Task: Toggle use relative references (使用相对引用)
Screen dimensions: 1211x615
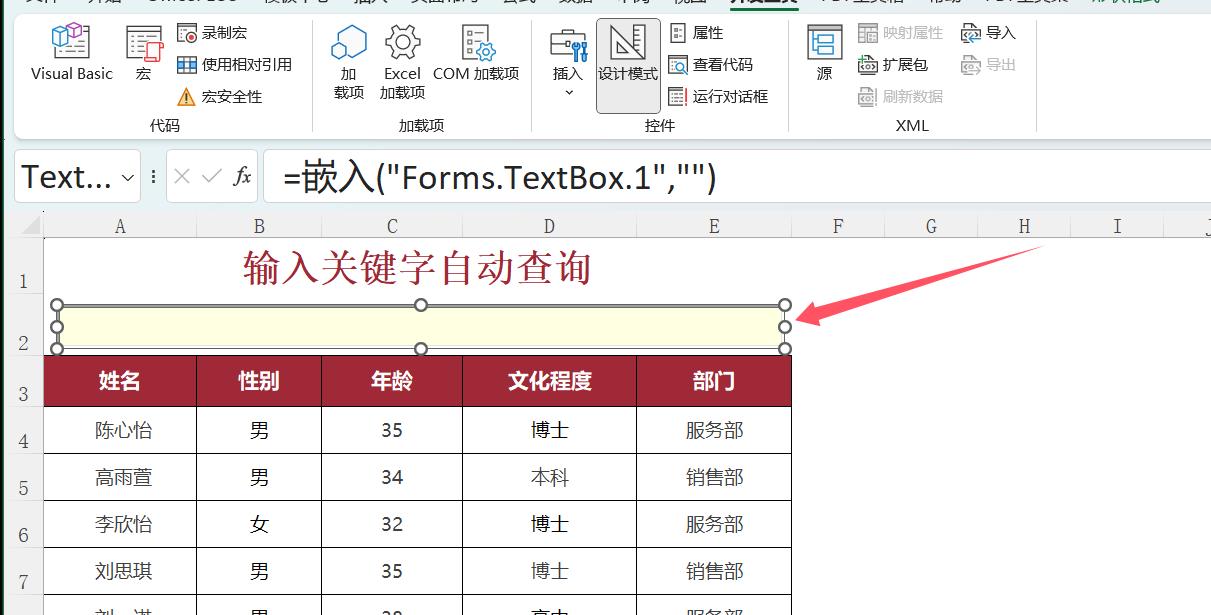Action: coord(235,65)
